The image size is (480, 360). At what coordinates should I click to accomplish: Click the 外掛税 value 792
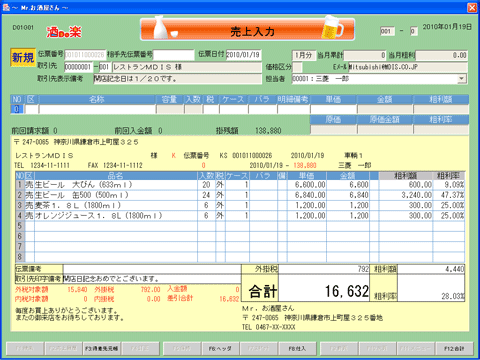(324, 269)
